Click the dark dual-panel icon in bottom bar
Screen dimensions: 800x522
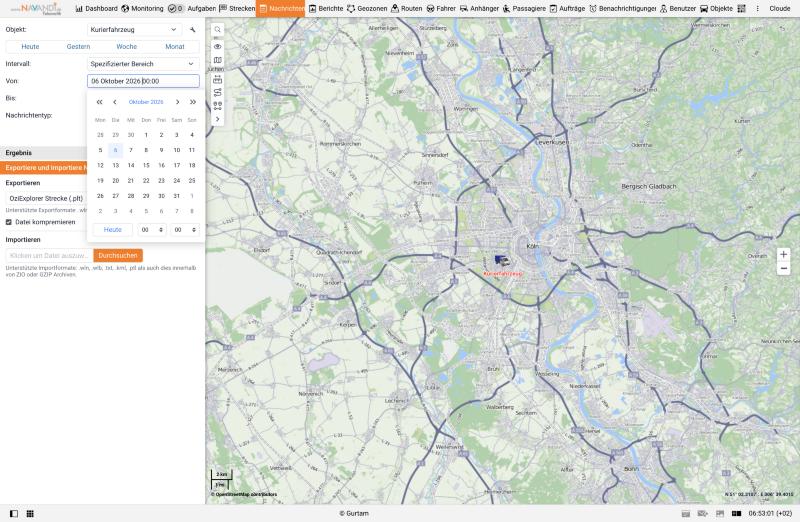737,513
